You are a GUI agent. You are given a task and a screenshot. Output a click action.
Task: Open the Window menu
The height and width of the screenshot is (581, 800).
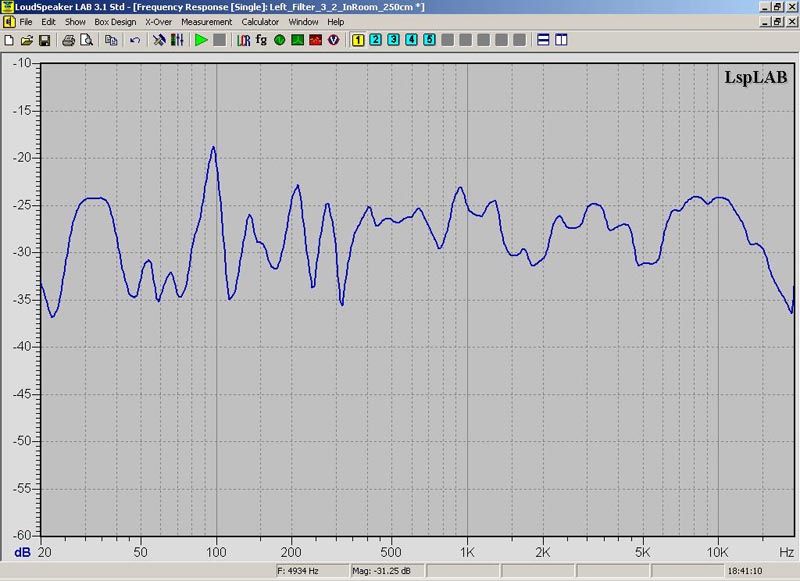[x=304, y=22]
